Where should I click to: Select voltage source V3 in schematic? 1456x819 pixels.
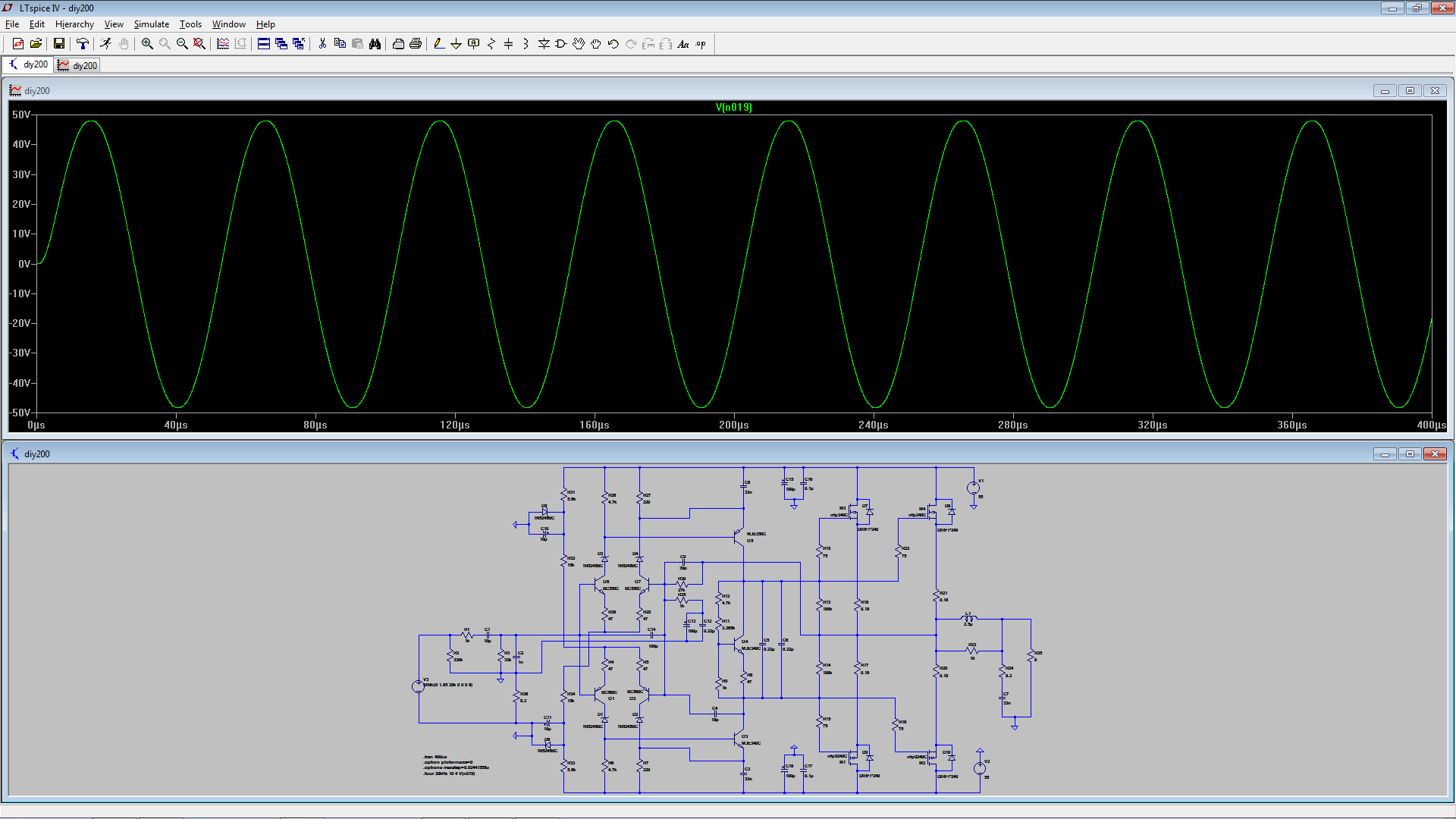point(418,686)
